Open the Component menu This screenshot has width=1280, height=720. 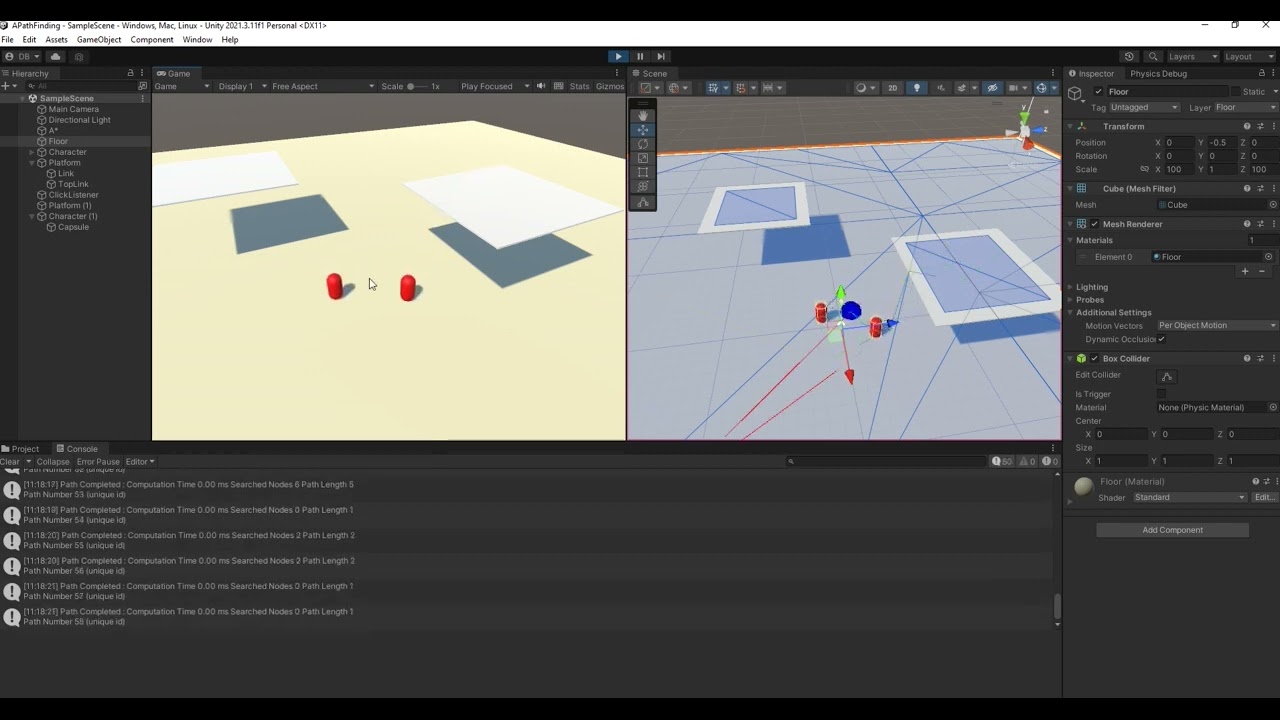(x=152, y=40)
